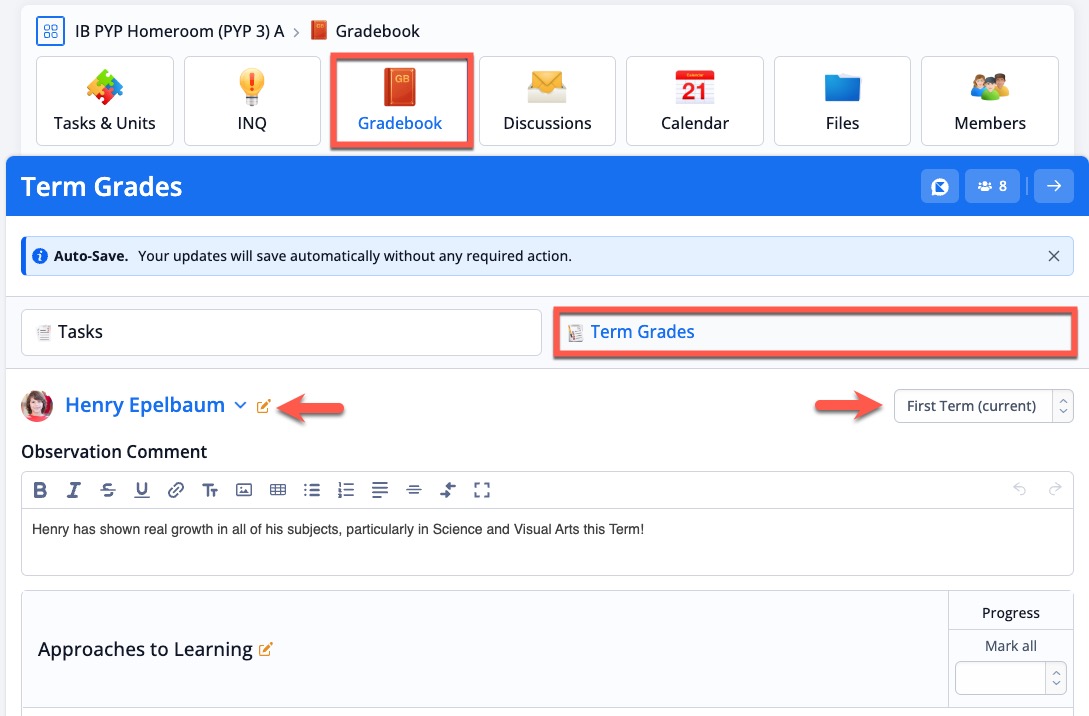Open the student selector next to Henry Epelbaum
Image resolution: width=1089 pixels, height=716 pixels.
[x=240, y=406]
